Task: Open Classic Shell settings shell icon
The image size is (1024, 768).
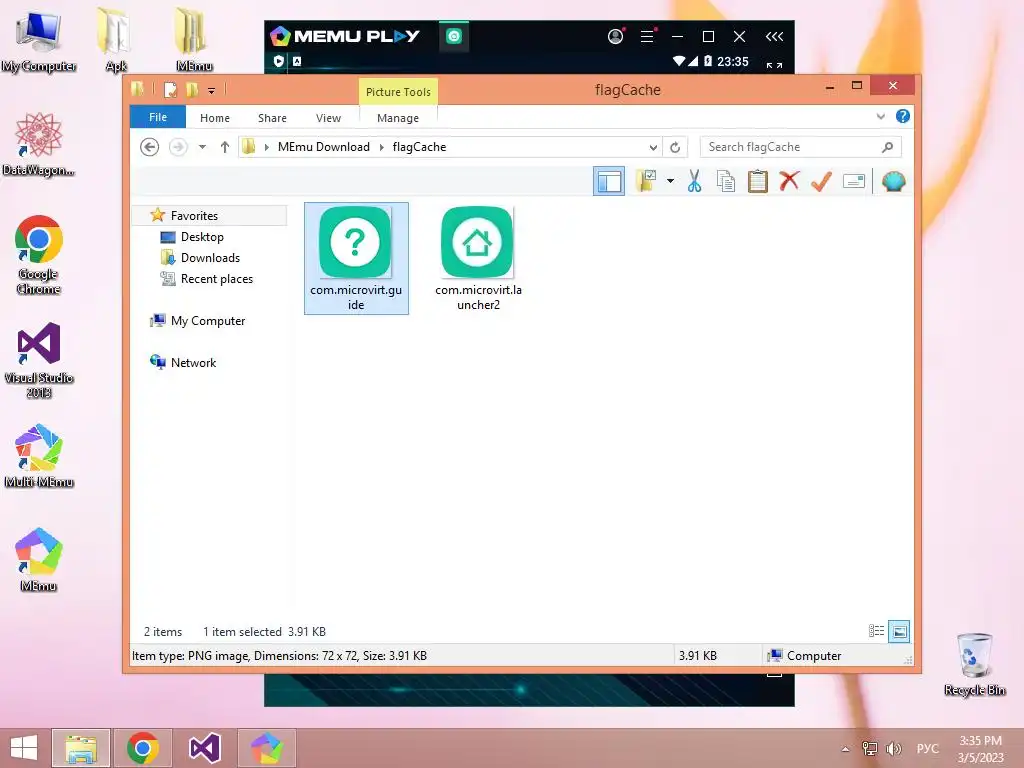Action: (x=893, y=181)
